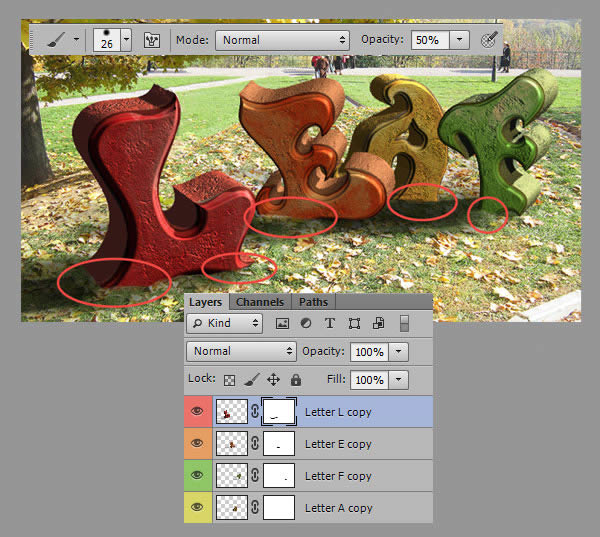Open the layer filter Kind dropdown
This screenshot has height=537, width=600.
(x=225, y=324)
